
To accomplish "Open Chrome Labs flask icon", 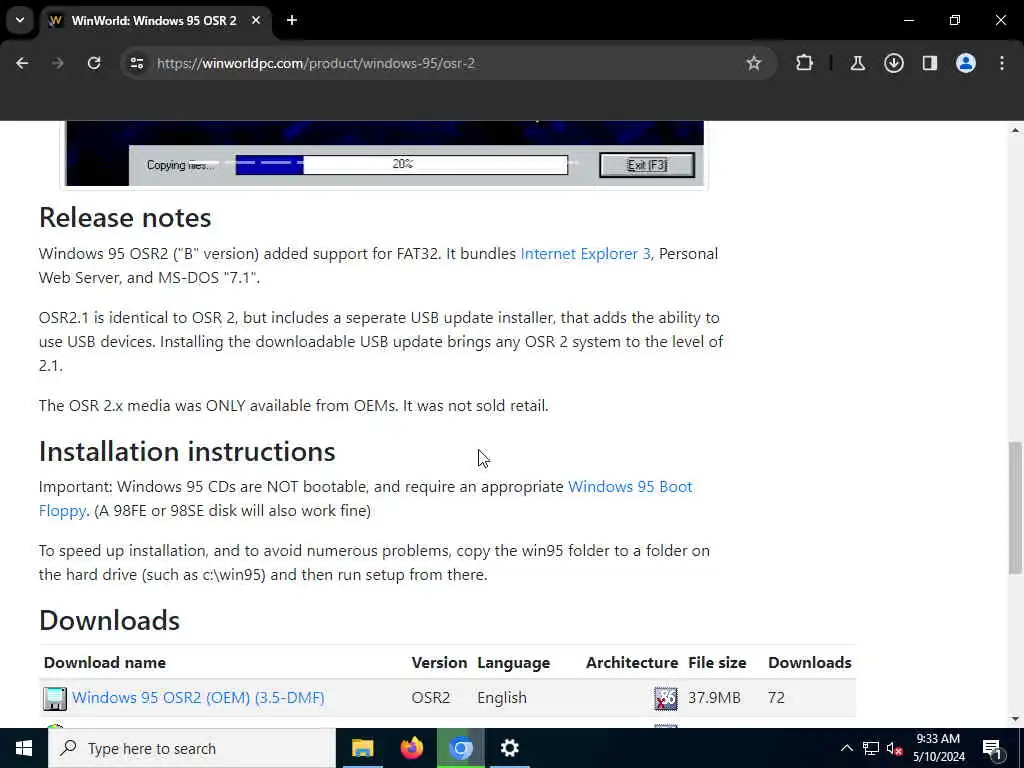I will click(x=857, y=63).
